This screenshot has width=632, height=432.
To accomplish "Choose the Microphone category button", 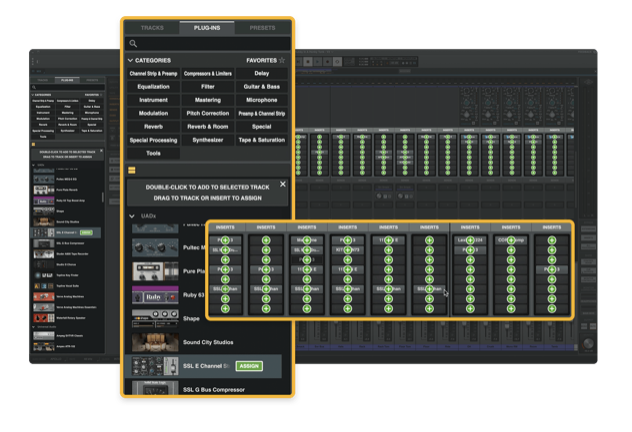I will click(262, 100).
